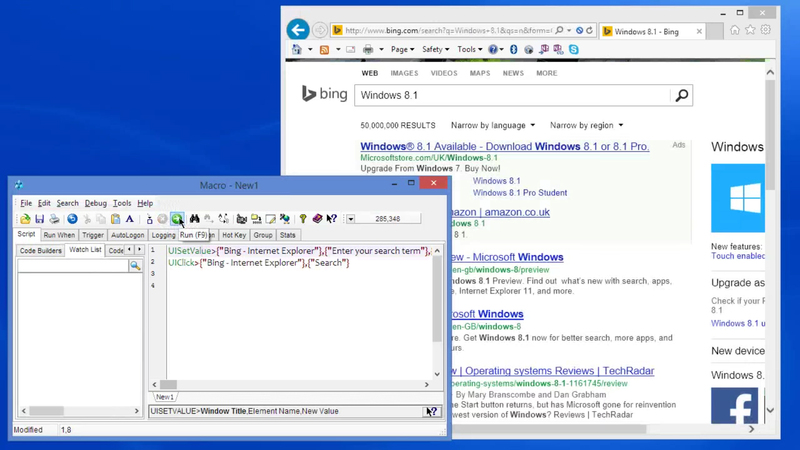Go back in Internet Explorer
Viewport: 800px width, 450px height.
pos(298,30)
